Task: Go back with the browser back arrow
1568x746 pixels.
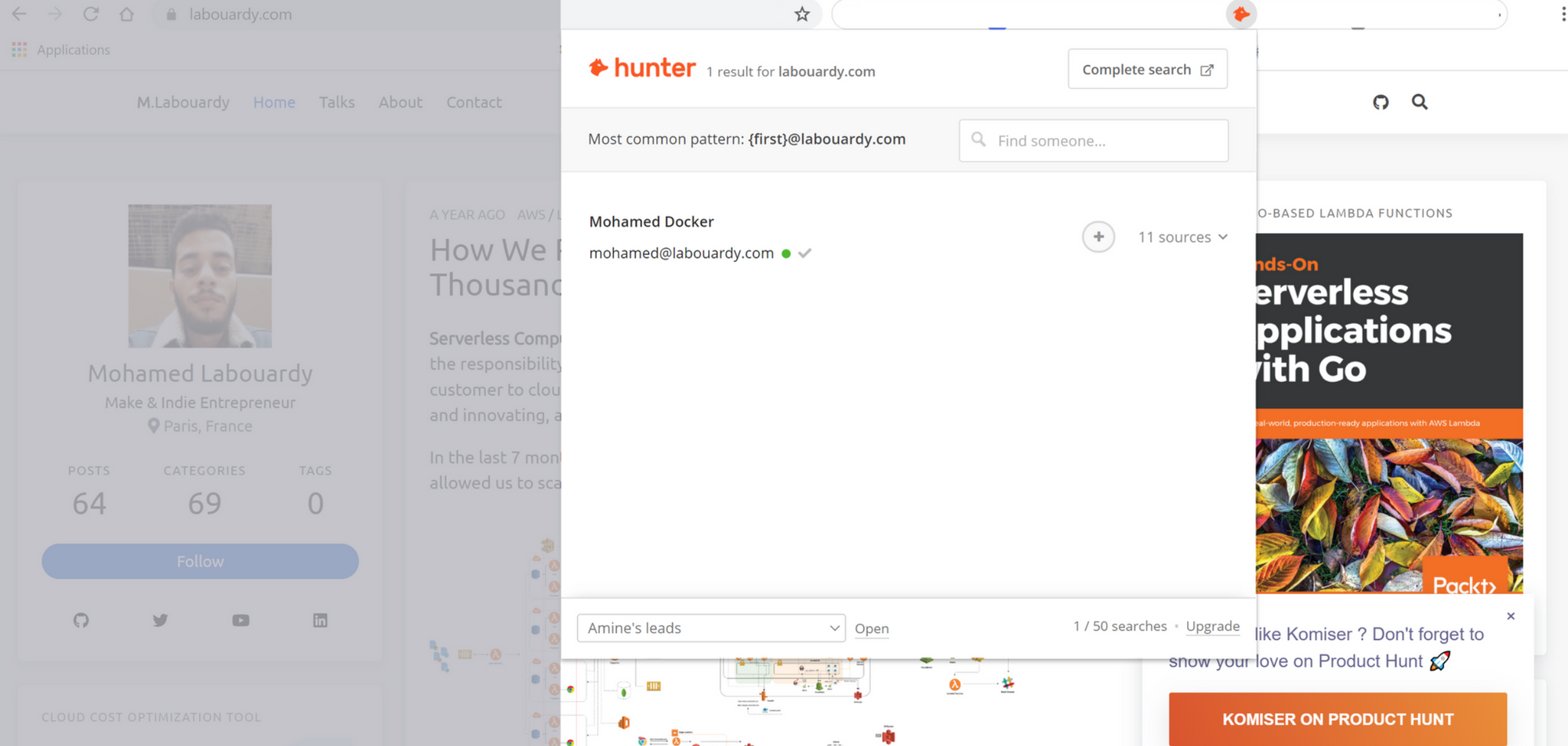Action: coord(19,14)
